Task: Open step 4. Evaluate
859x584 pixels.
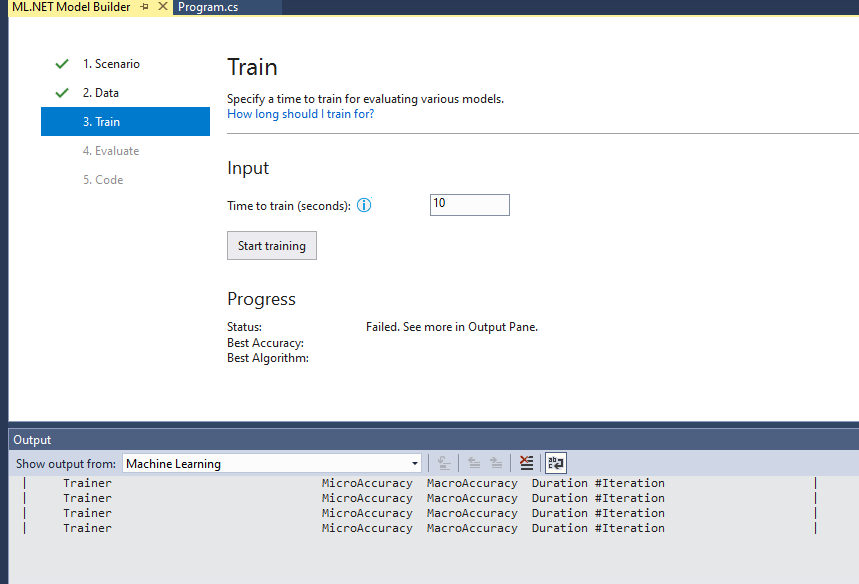Action: pyautogui.click(x=111, y=151)
